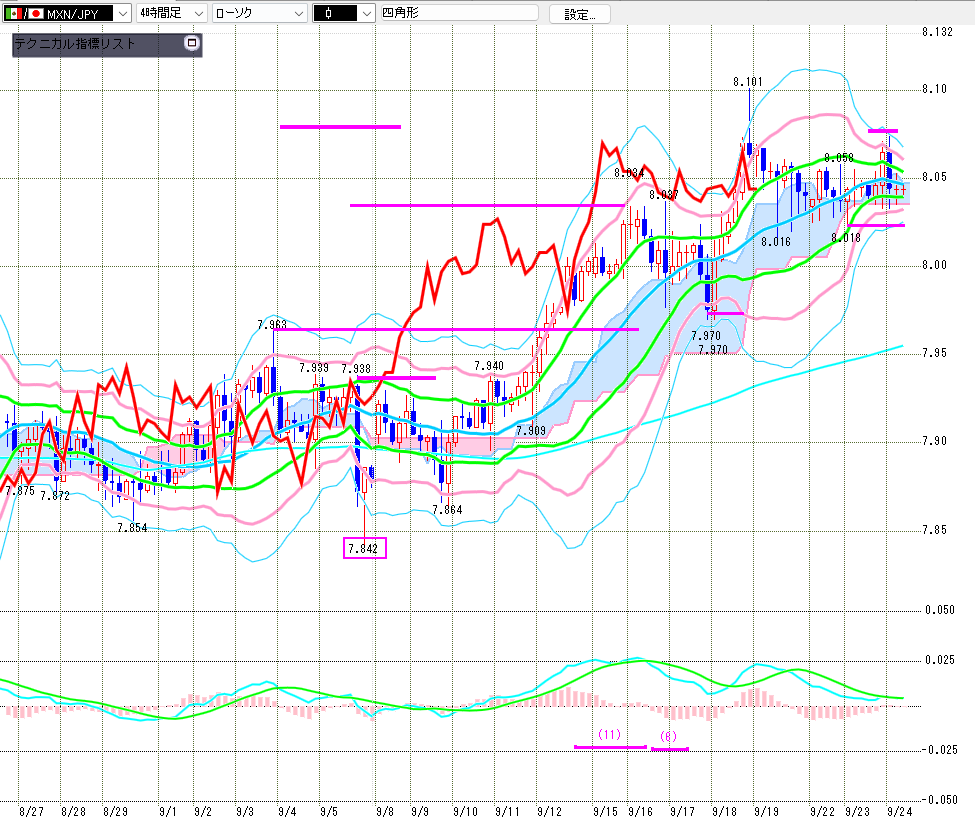This screenshot has width=975, height=821.
Task: Click the 8.10 level on price axis
Action: [934, 90]
